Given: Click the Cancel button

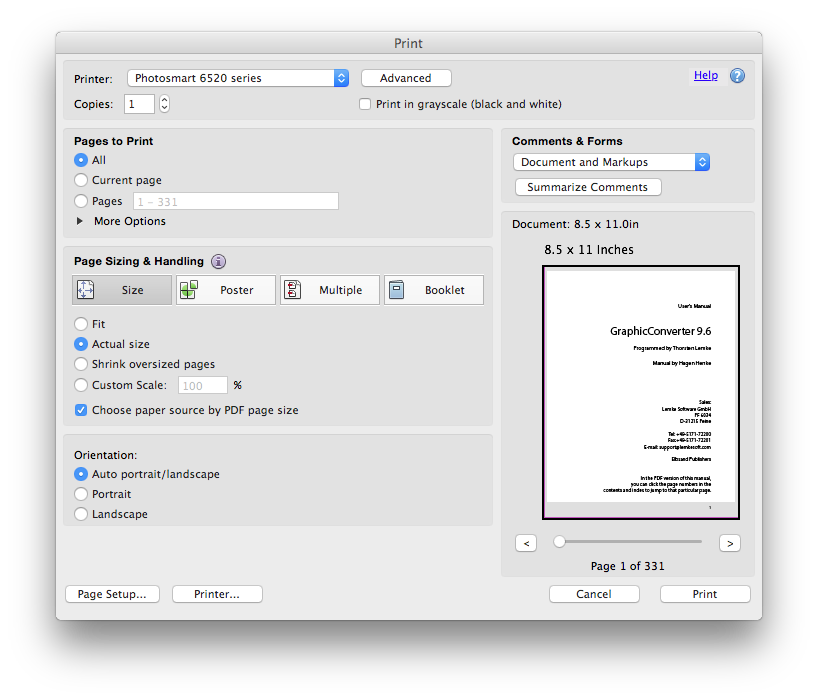Looking at the screenshot, I should pyautogui.click(x=594, y=594).
